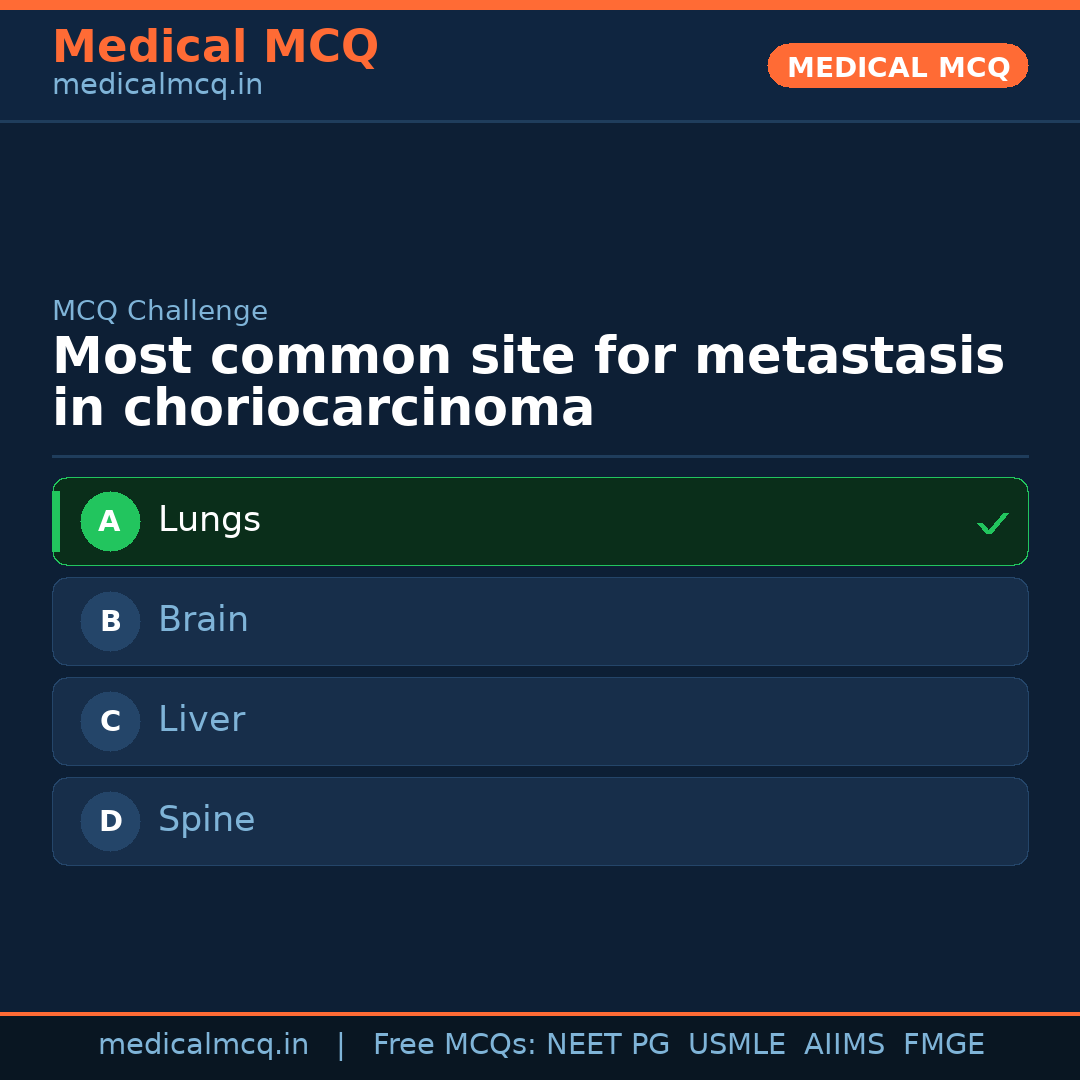1080x1080 pixels.
Task: Click the orange MEDICAL MCQ badge
Action: [x=897, y=66]
